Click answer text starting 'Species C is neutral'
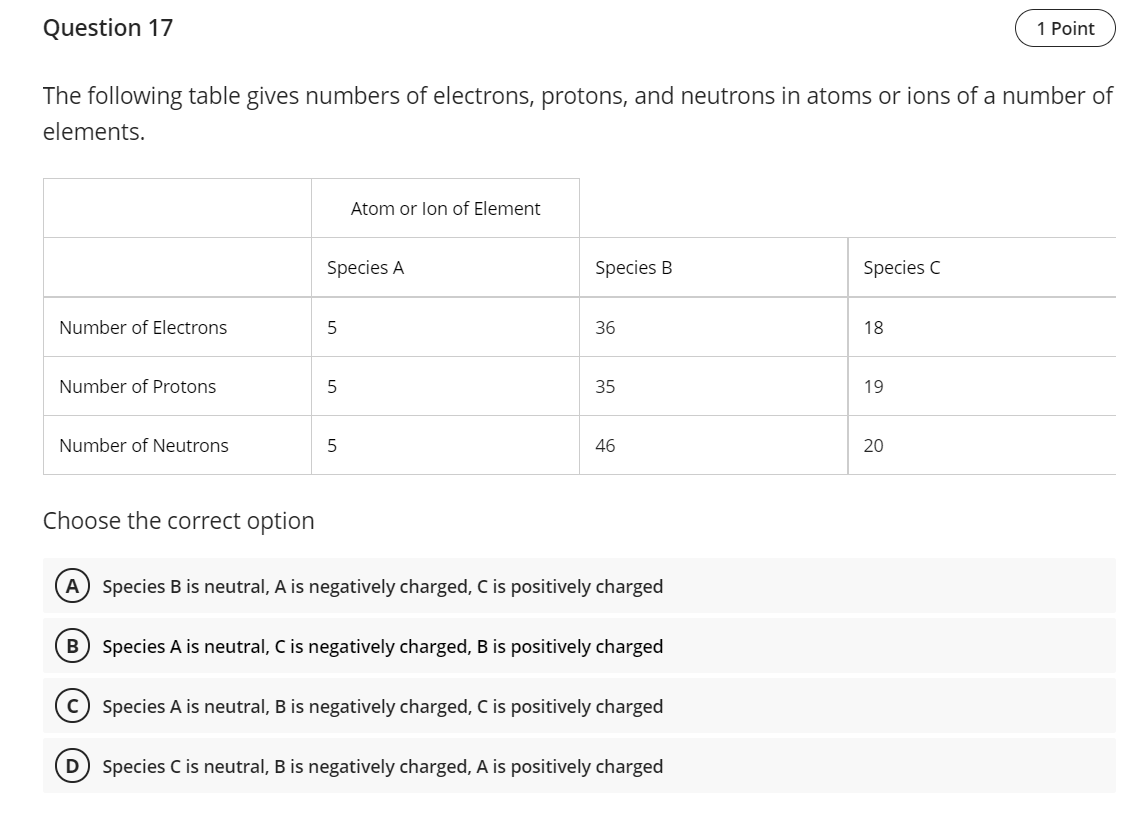Screen dimensions: 1141x814 (382, 766)
